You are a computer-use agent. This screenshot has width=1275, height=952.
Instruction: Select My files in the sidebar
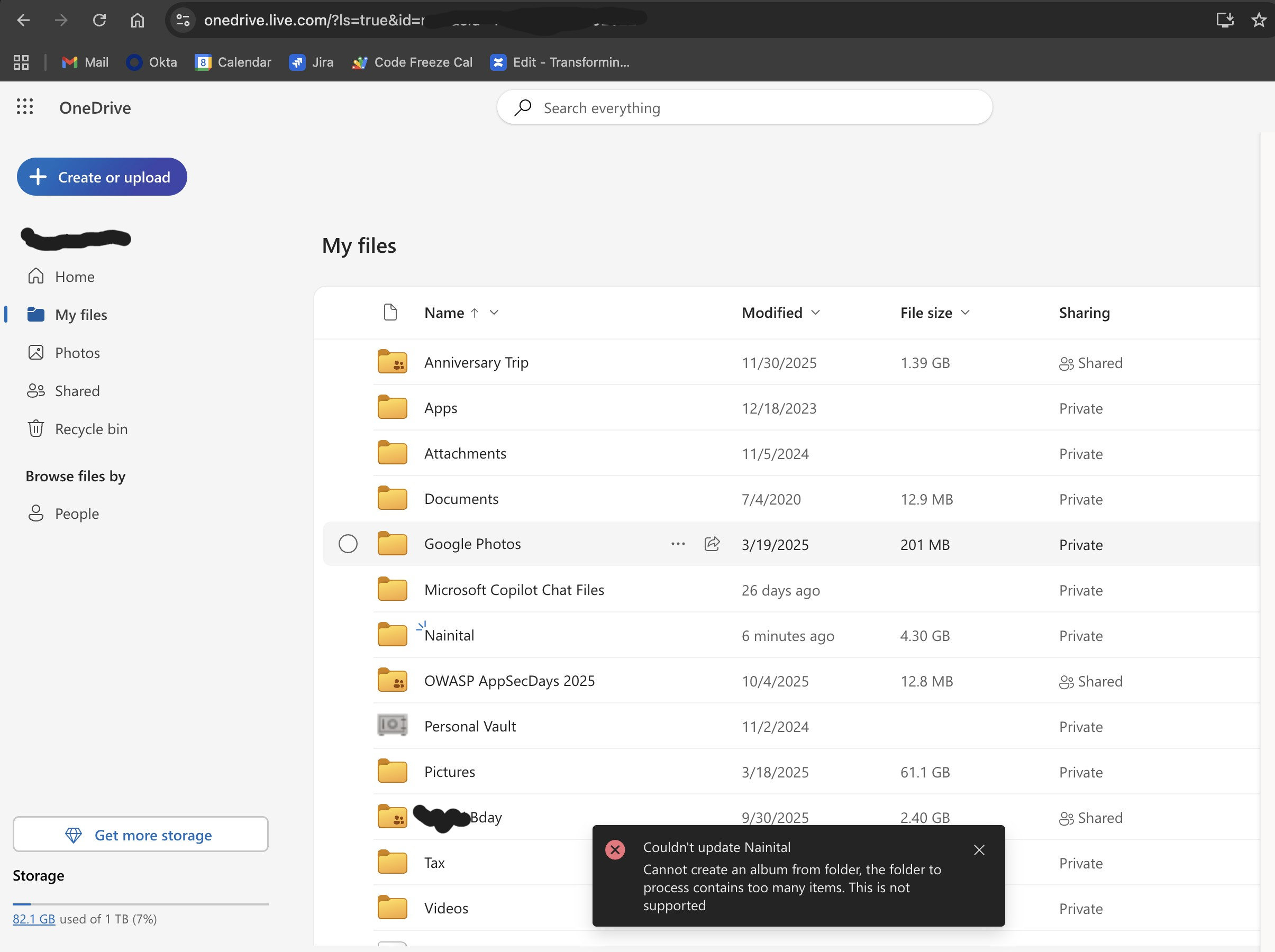81,315
